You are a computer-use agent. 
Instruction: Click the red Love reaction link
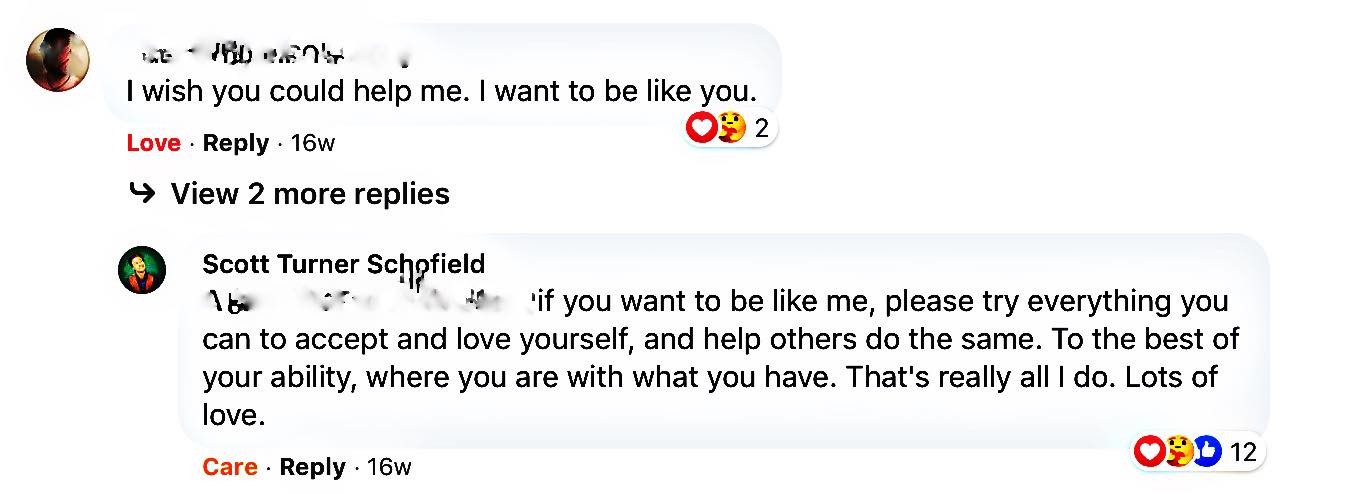point(153,143)
